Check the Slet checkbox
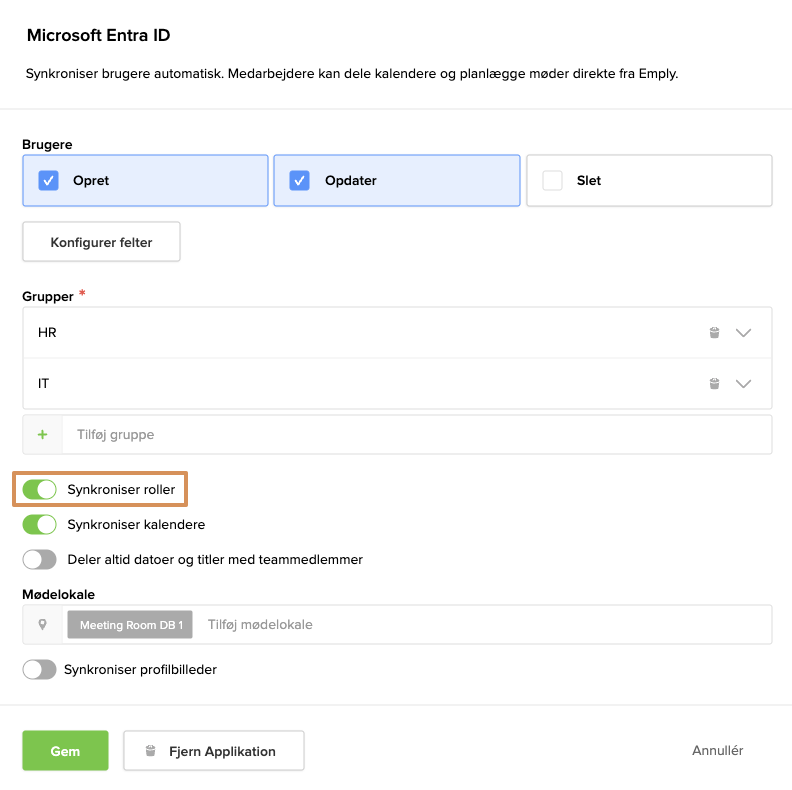This screenshot has width=792, height=790. tap(552, 181)
